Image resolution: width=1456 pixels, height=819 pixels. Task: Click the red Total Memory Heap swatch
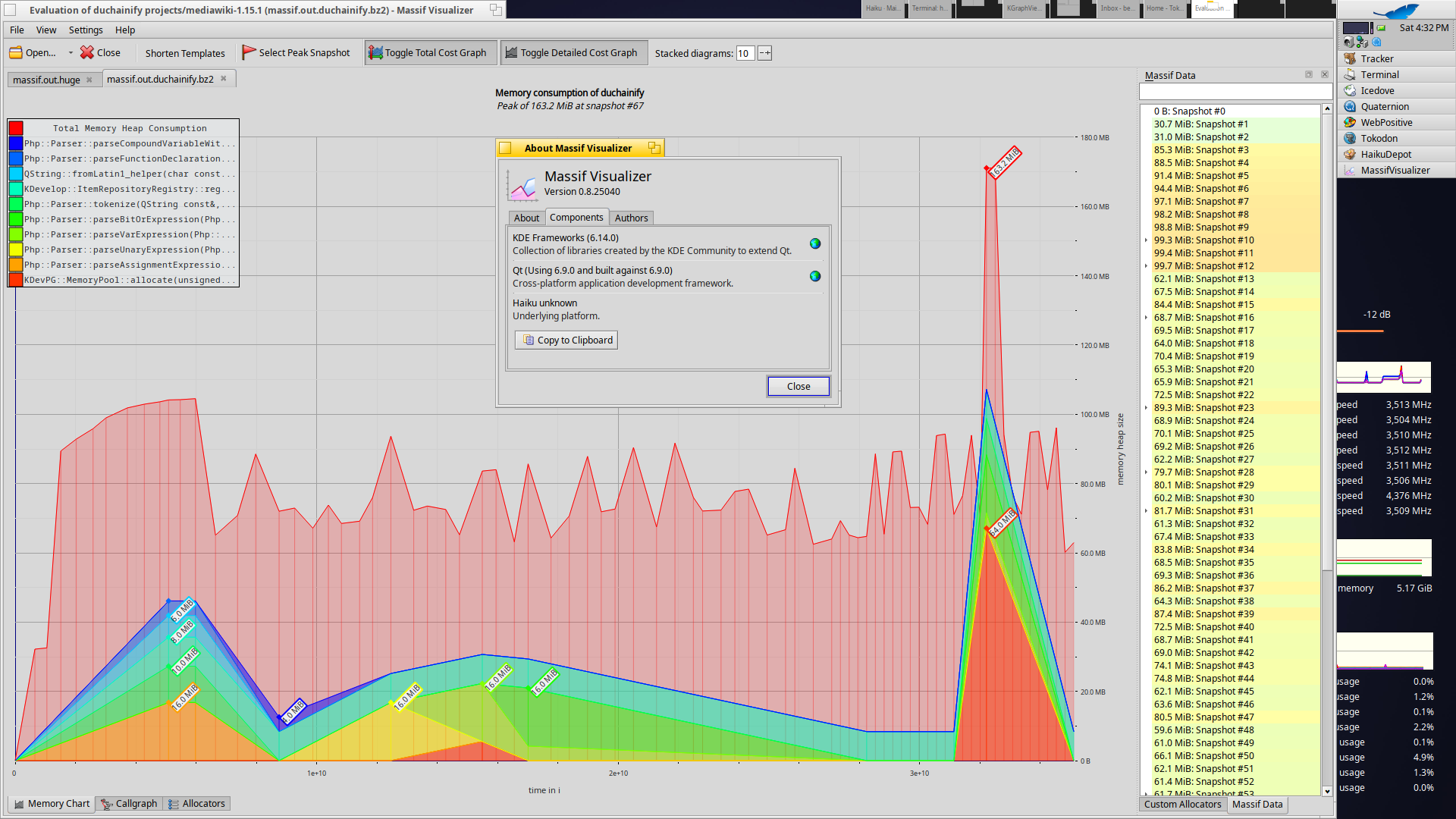tap(16, 128)
